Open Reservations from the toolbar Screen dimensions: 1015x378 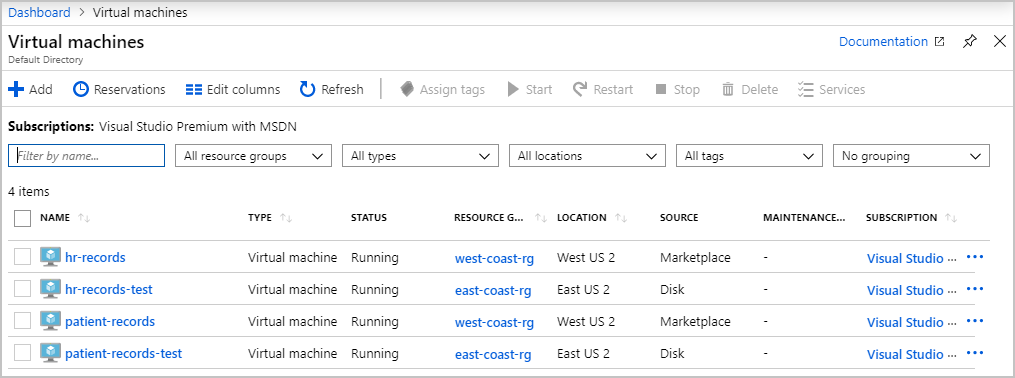click(x=119, y=89)
